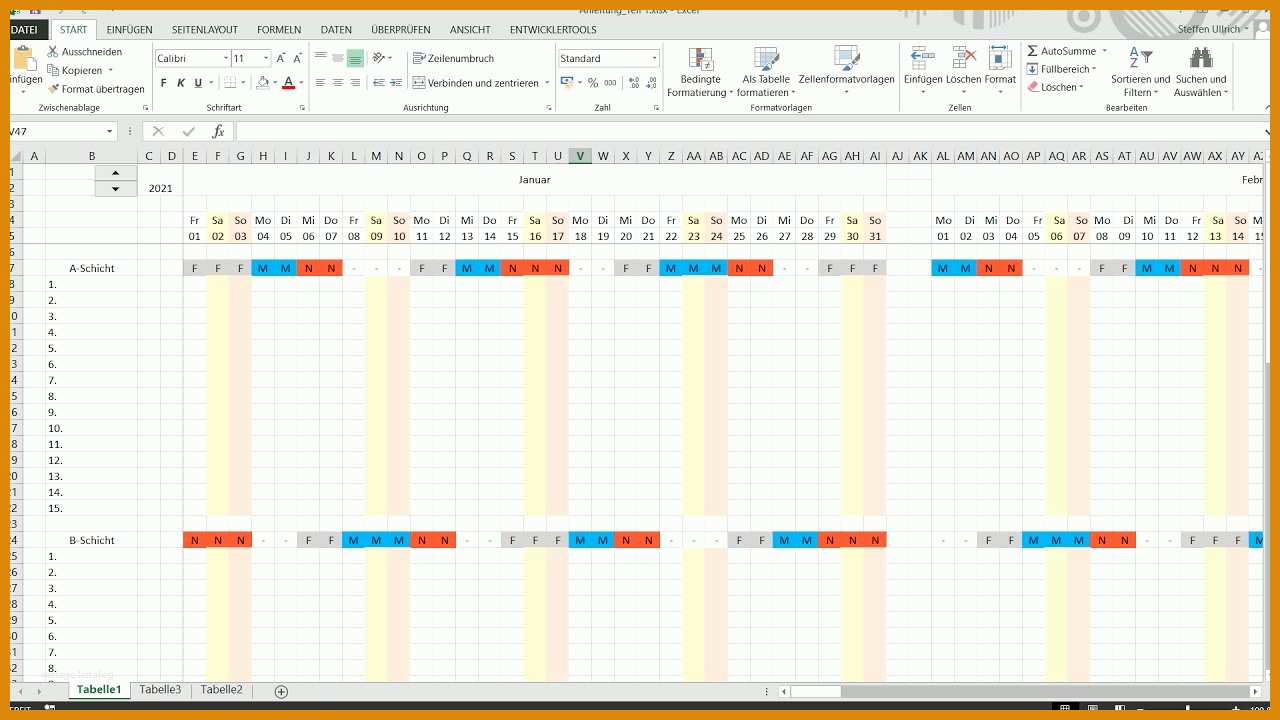Center text horizontally

click(338, 83)
